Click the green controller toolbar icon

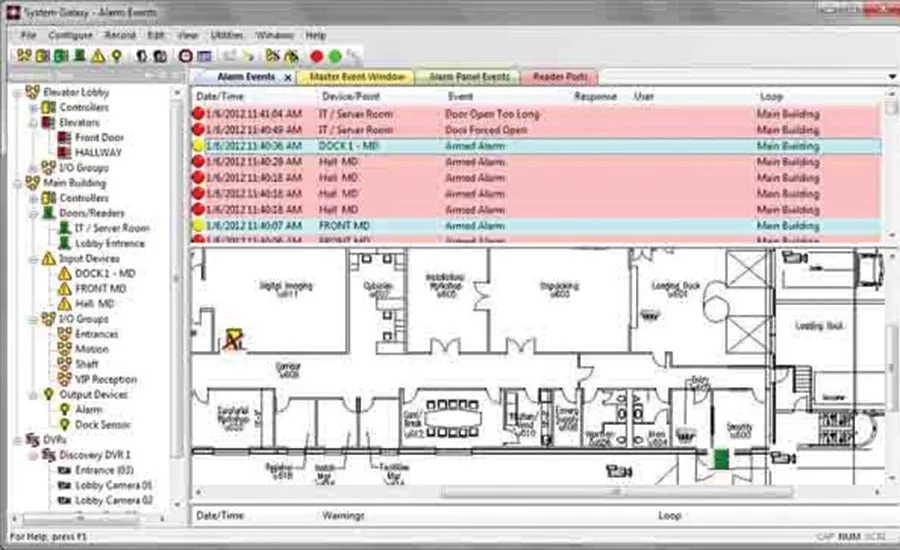tap(61, 56)
